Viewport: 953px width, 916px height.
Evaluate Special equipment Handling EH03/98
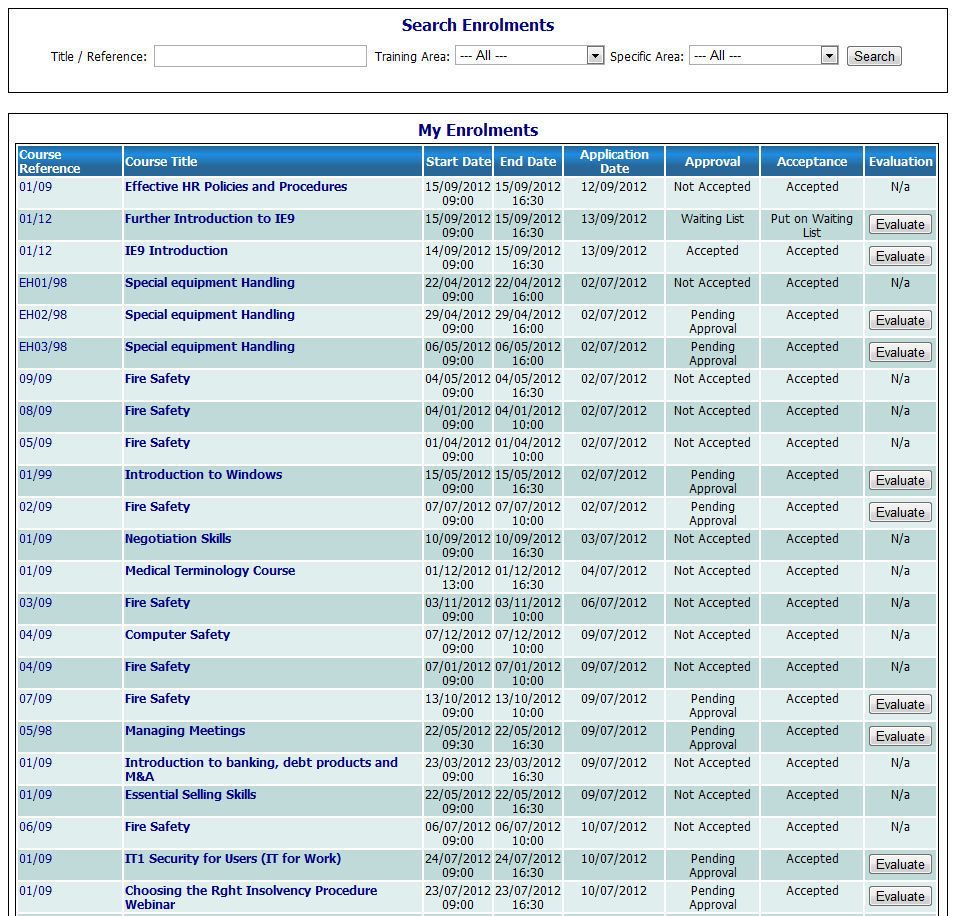tap(900, 353)
